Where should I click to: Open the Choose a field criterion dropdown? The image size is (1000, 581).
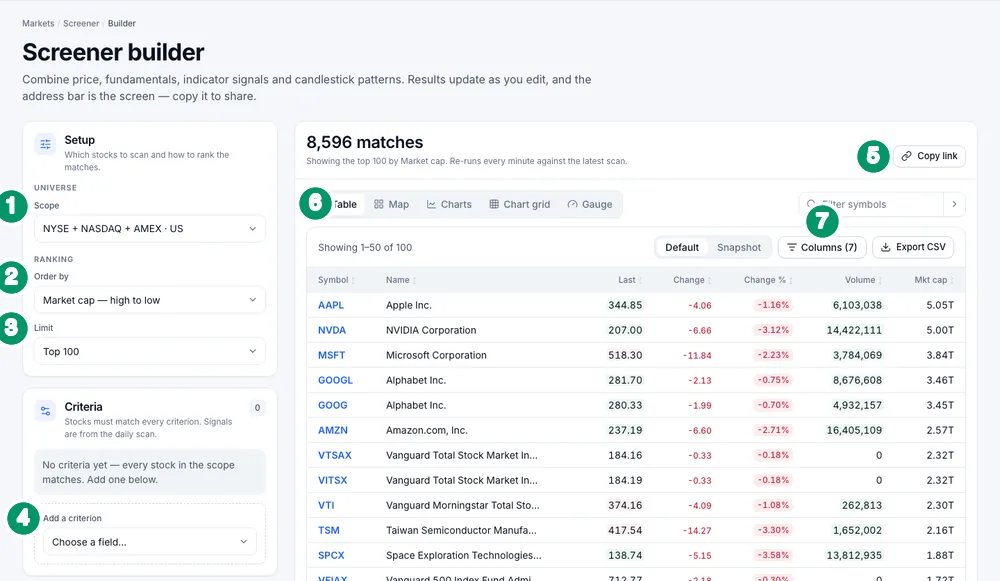(150, 542)
